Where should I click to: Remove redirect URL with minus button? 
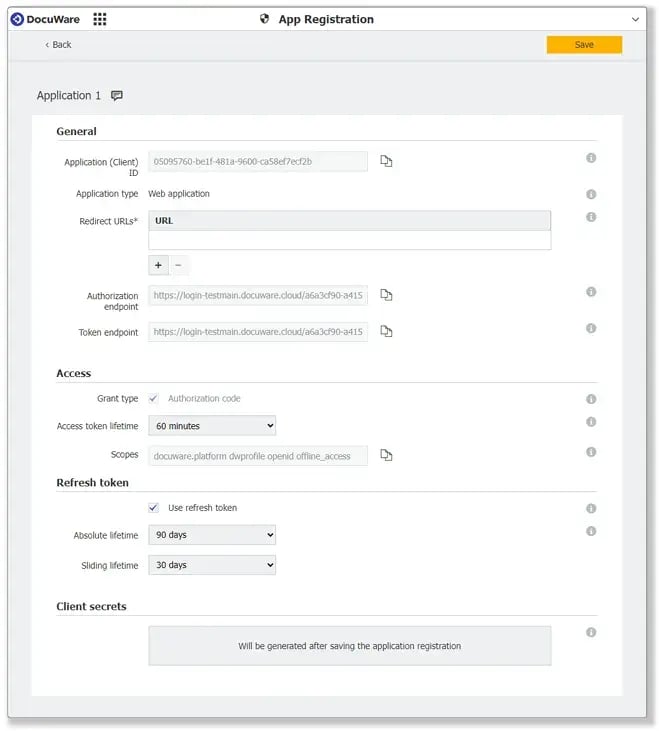(178, 265)
